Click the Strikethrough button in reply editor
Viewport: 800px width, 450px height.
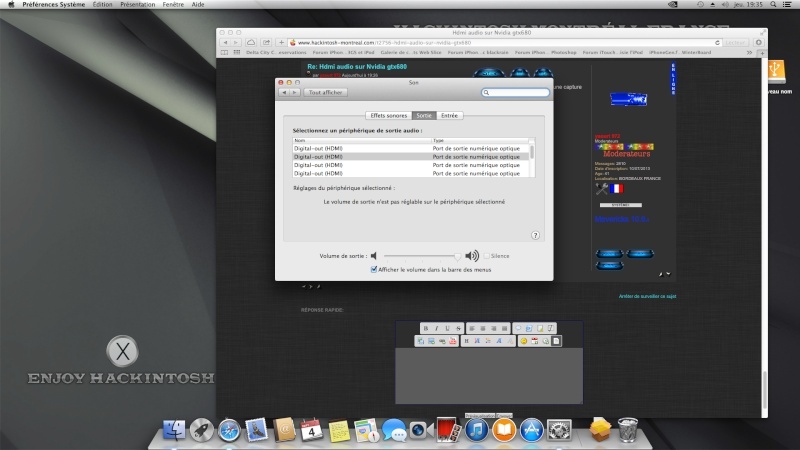tap(458, 328)
